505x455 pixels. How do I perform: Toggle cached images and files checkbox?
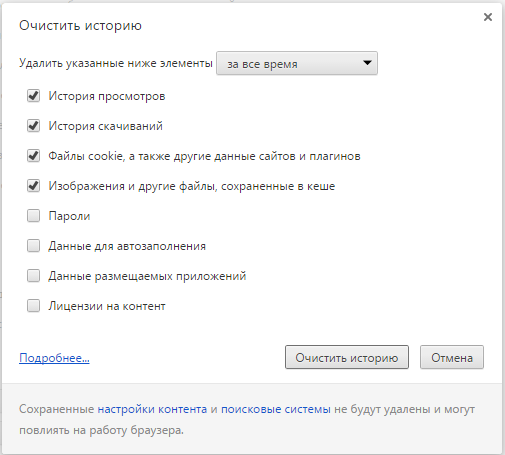[33, 186]
